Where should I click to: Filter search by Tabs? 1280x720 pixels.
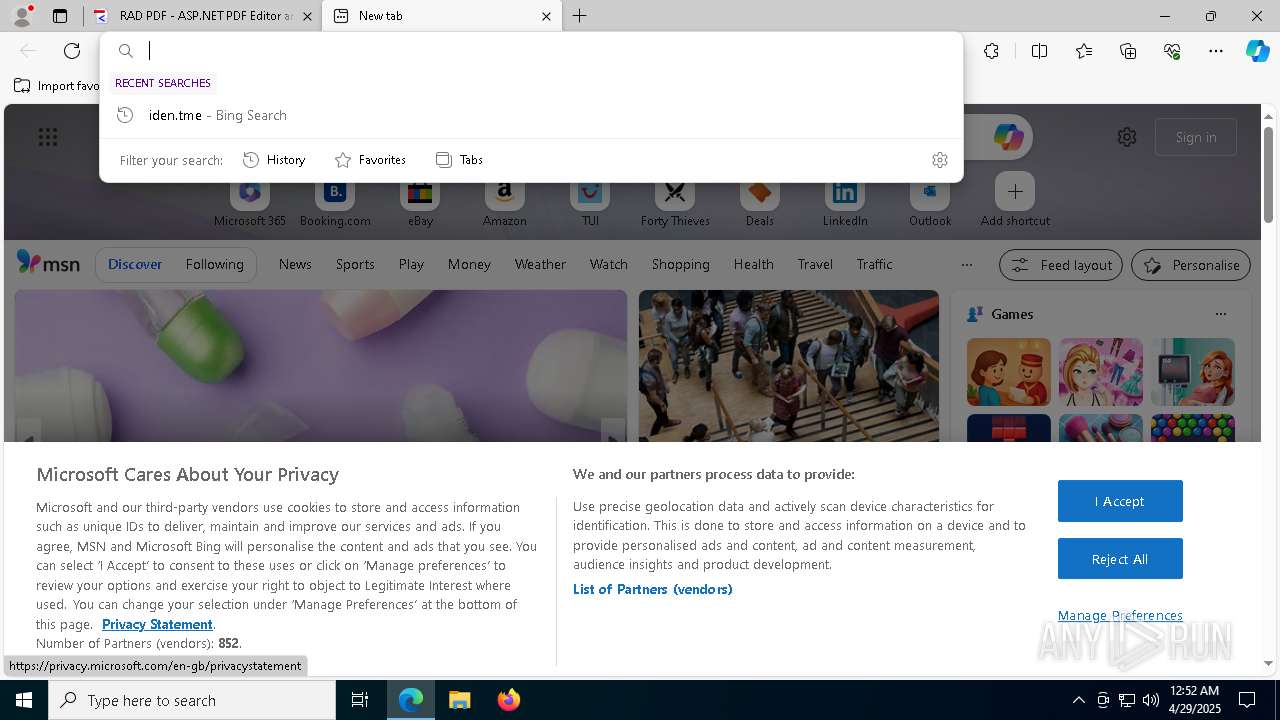pos(459,160)
